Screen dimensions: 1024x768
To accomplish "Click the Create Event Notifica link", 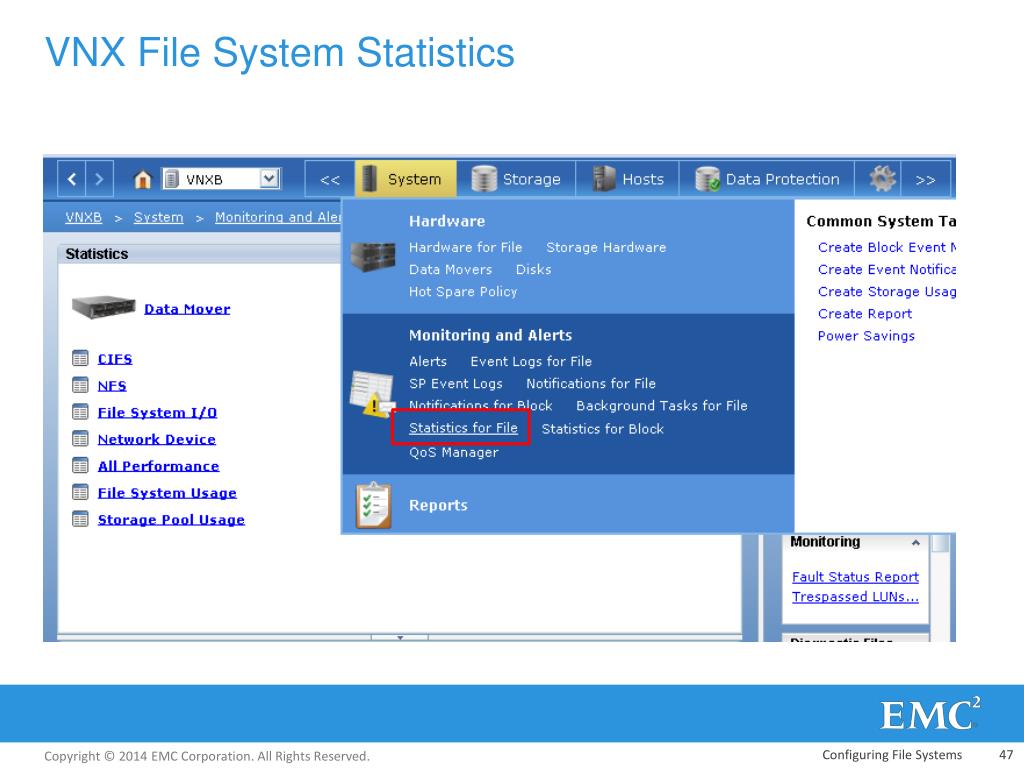I will click(x=887, y=270).
